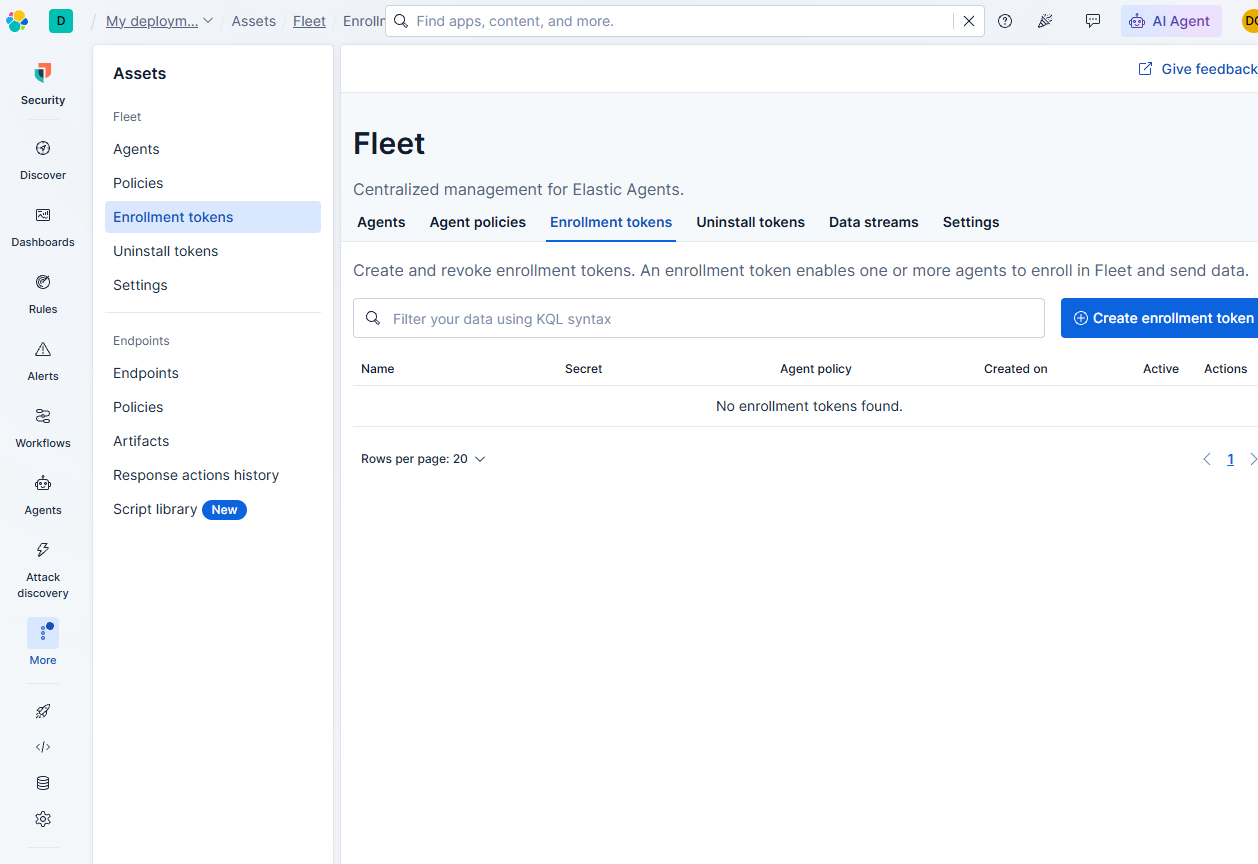Change the Rows per page setting

pyautogui.click(x=423, y=459)
